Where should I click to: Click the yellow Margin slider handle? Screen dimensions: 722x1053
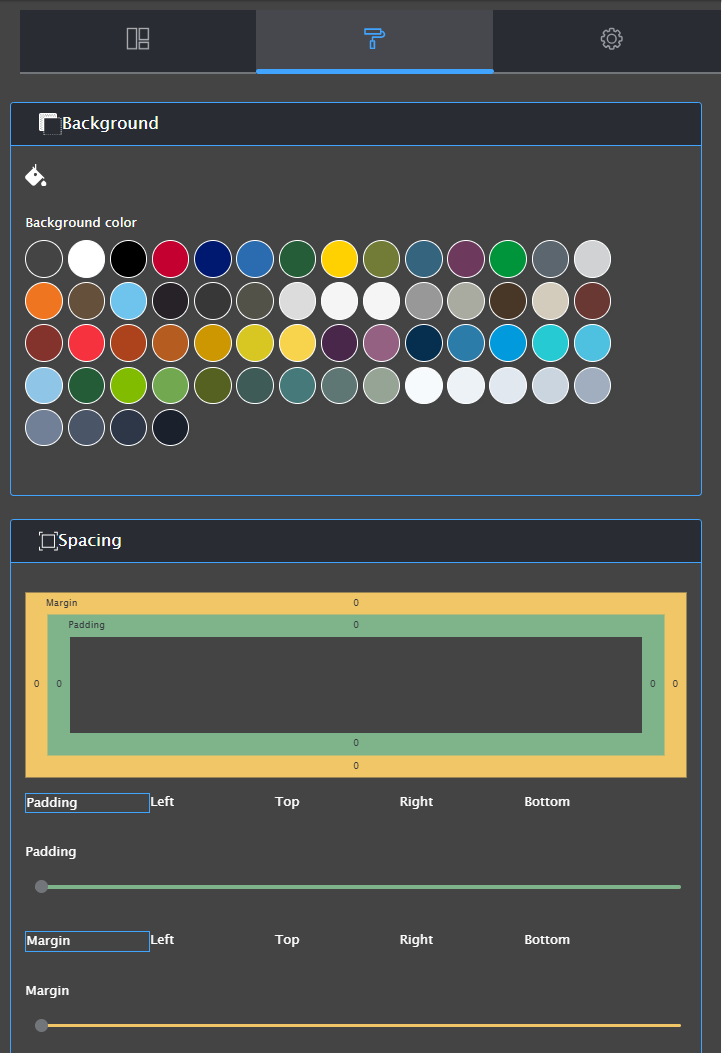pos(41,1025)
